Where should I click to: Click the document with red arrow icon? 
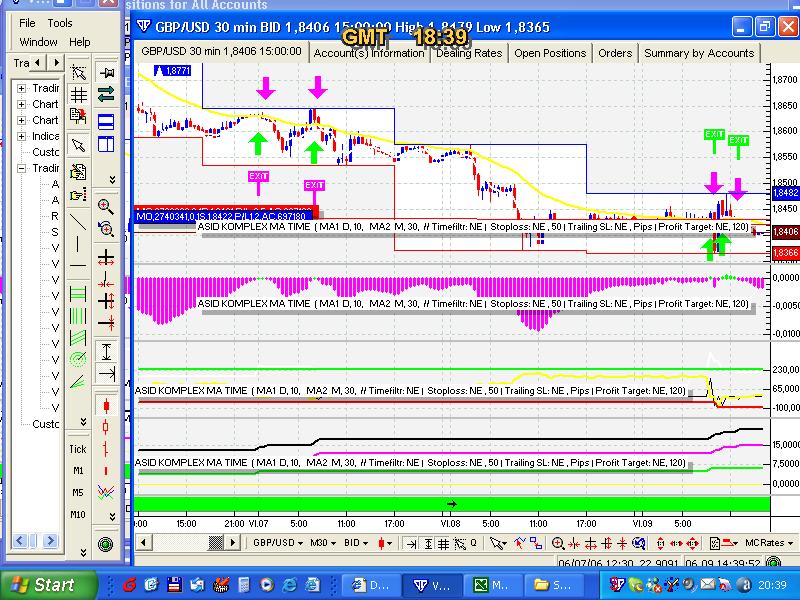click(x=78, y=117)
